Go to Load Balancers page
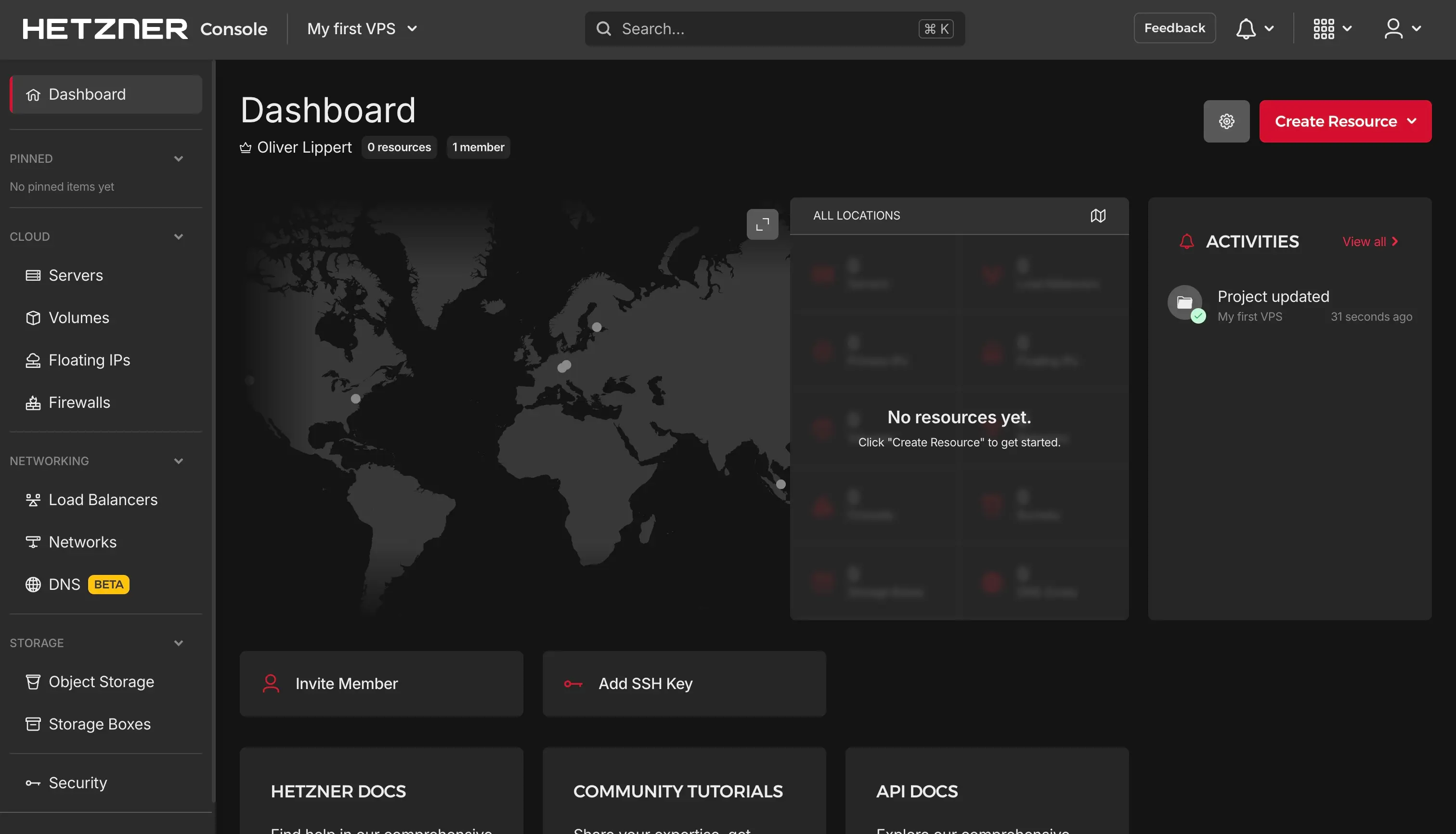Screen dimensions: 1456x834 pos(103,499)
